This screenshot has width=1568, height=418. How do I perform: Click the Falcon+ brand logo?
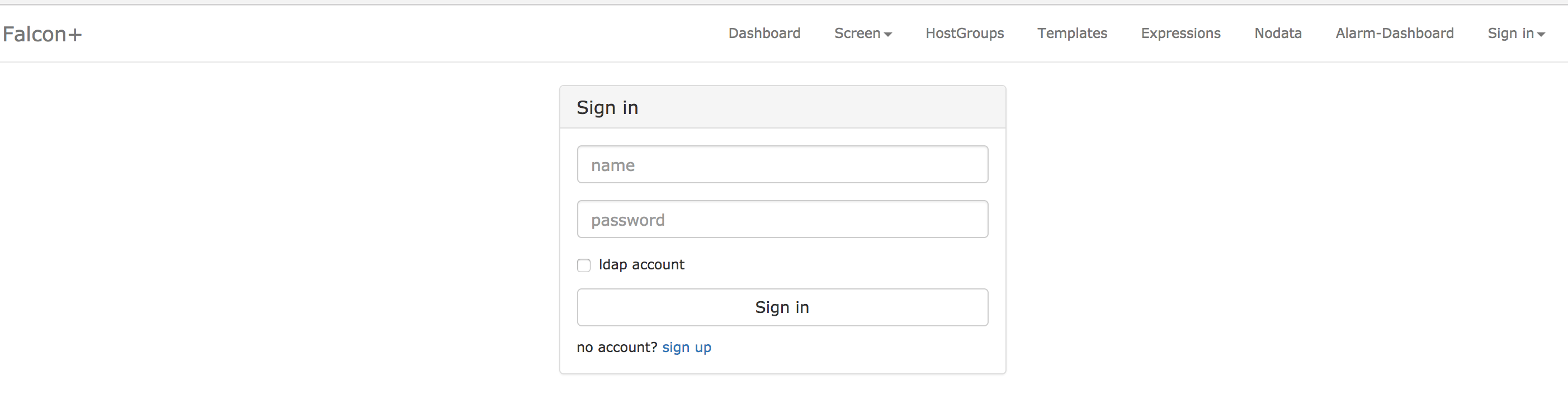click(42, 34)
